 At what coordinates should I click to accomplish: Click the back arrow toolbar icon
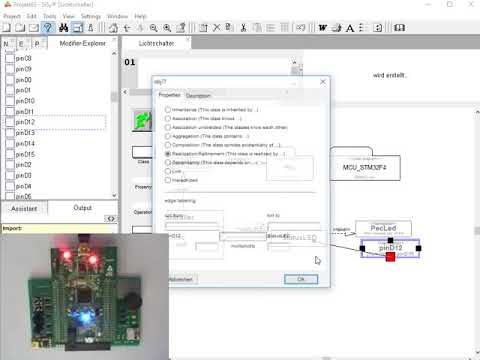click(x=127, y=28)
